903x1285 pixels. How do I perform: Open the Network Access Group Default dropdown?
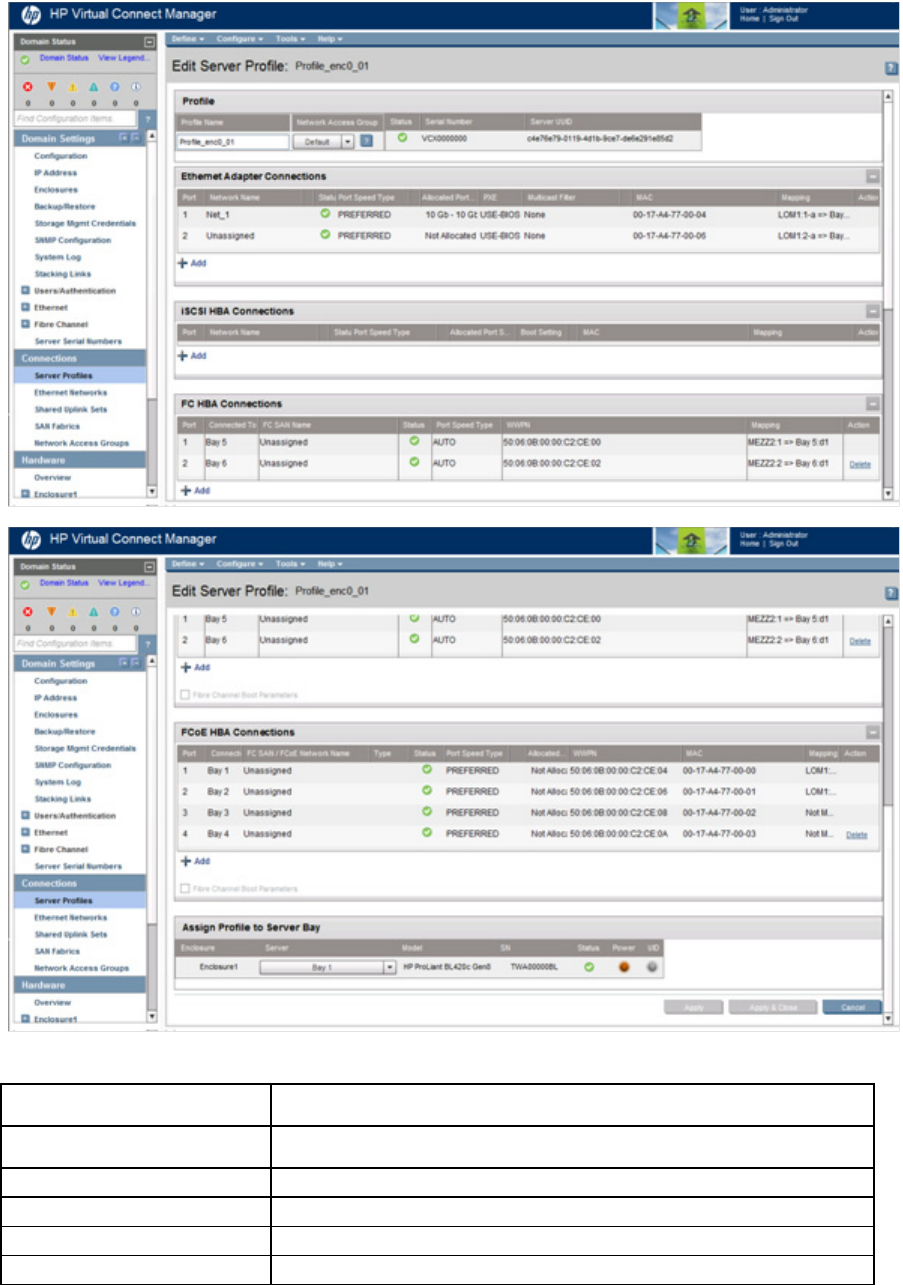[324, 142]
